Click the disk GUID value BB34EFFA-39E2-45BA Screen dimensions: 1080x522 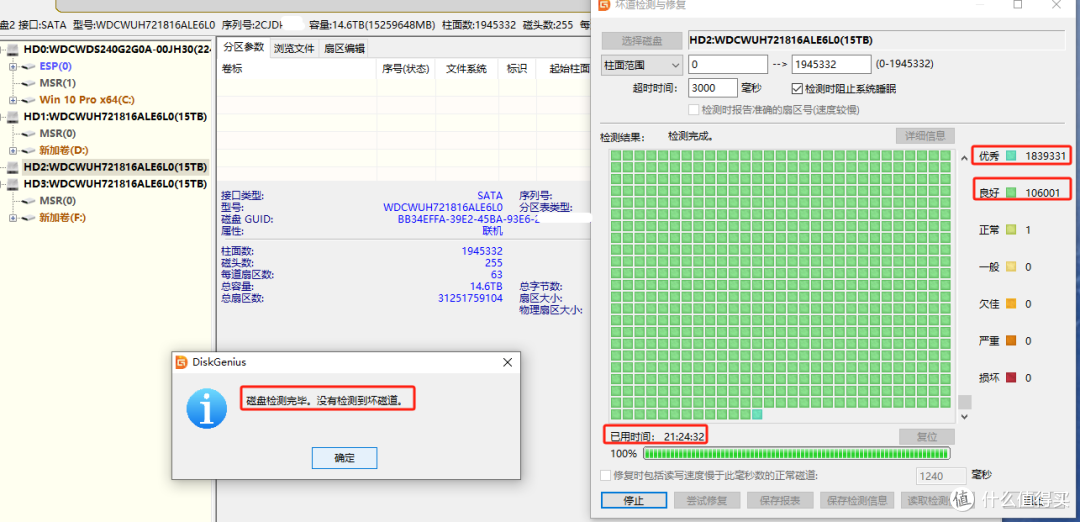tap(468, 219)
